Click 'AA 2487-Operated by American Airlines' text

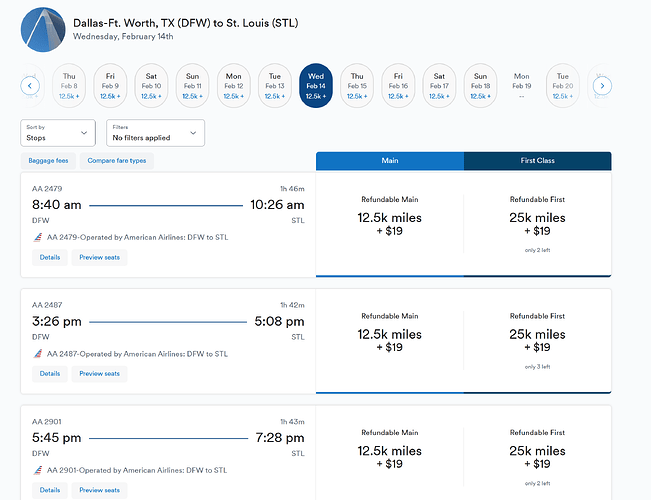click(137, 354)
